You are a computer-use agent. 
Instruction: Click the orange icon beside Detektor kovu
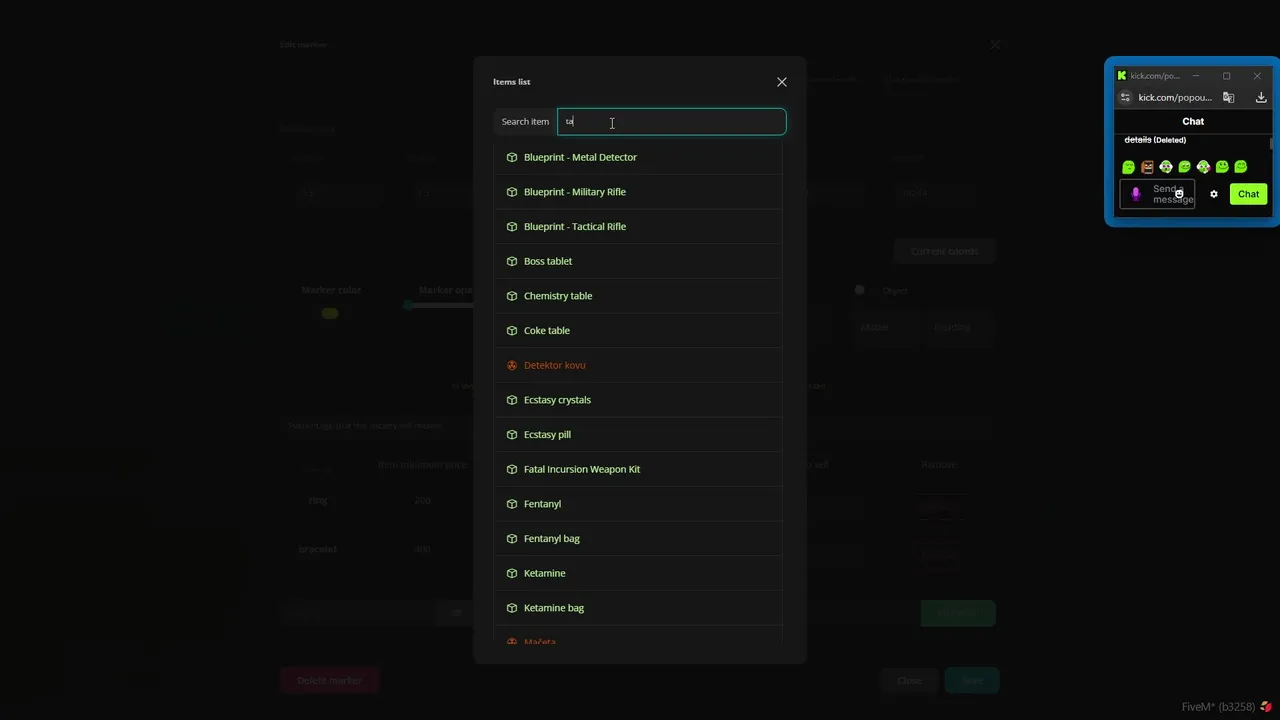point(512,365)
